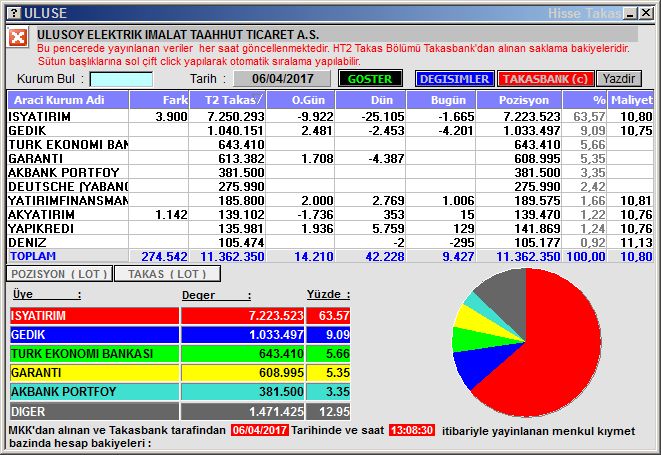Open DEGISIMLER changes view
The width and height of the screenshot is (661, 455).
454,79
